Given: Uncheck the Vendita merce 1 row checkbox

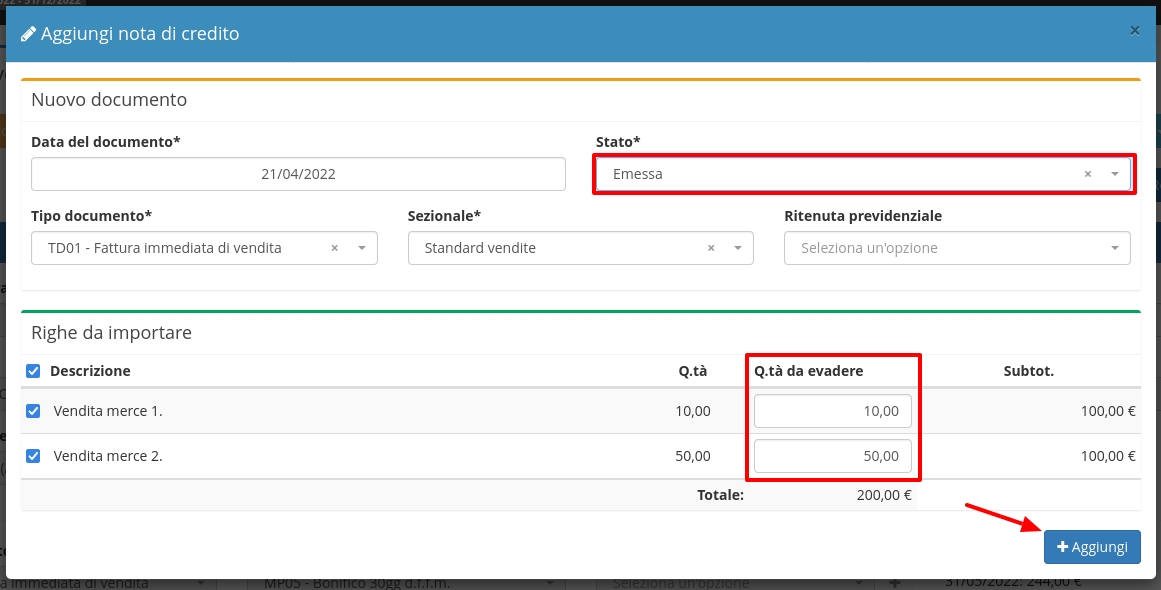Looking at the screenshot, I should coord(33,411).
